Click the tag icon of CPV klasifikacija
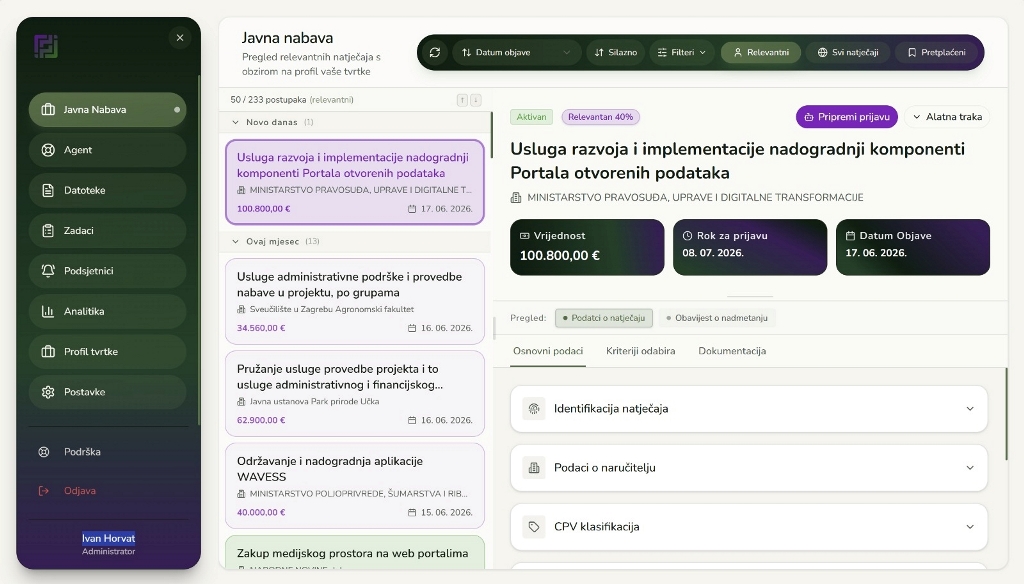 click(534, 527)
